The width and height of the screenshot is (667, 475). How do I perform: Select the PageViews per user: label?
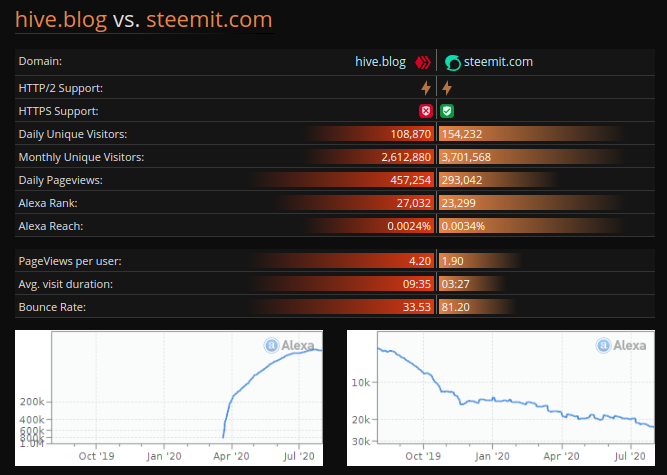(70, 261)
